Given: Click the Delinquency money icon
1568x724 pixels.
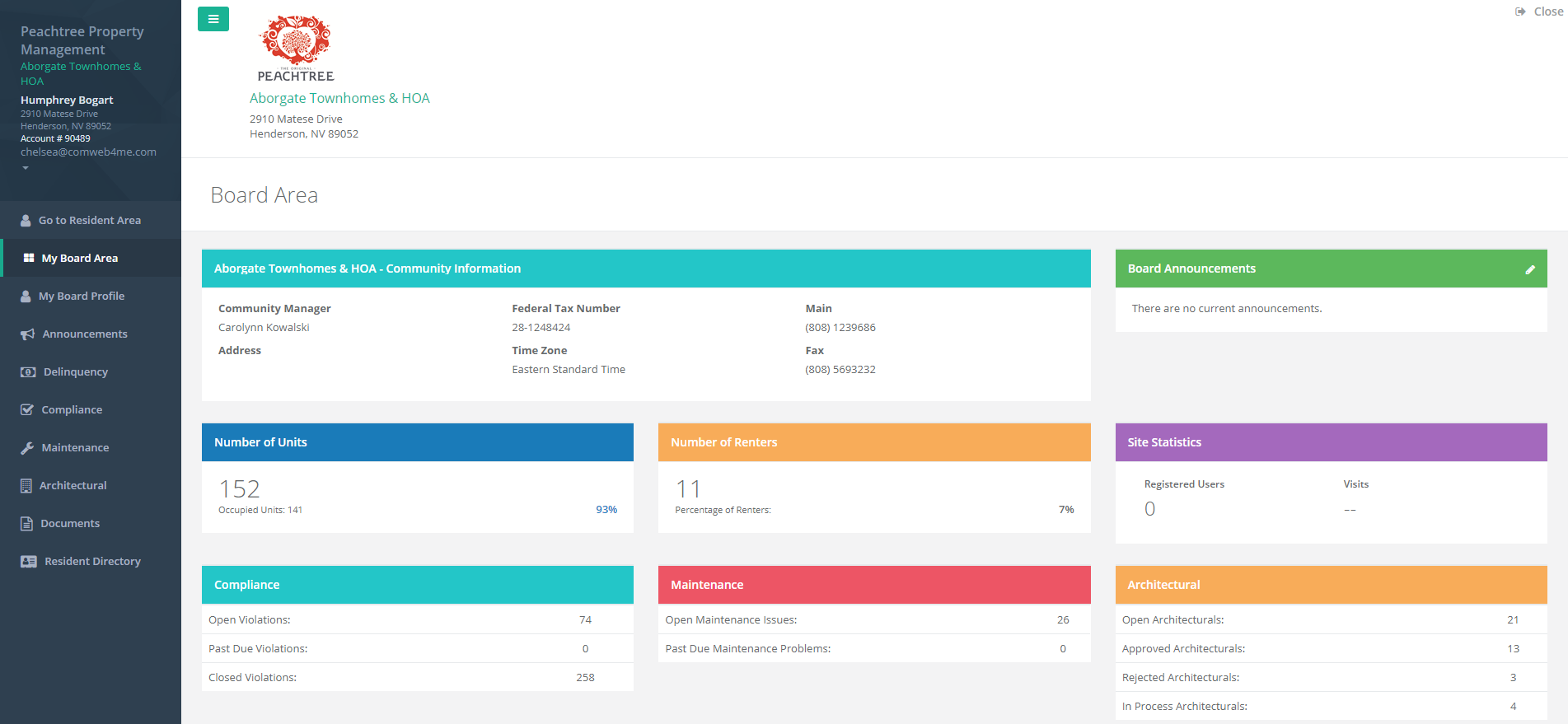Looking at the screenshot, I should point(28,372).
